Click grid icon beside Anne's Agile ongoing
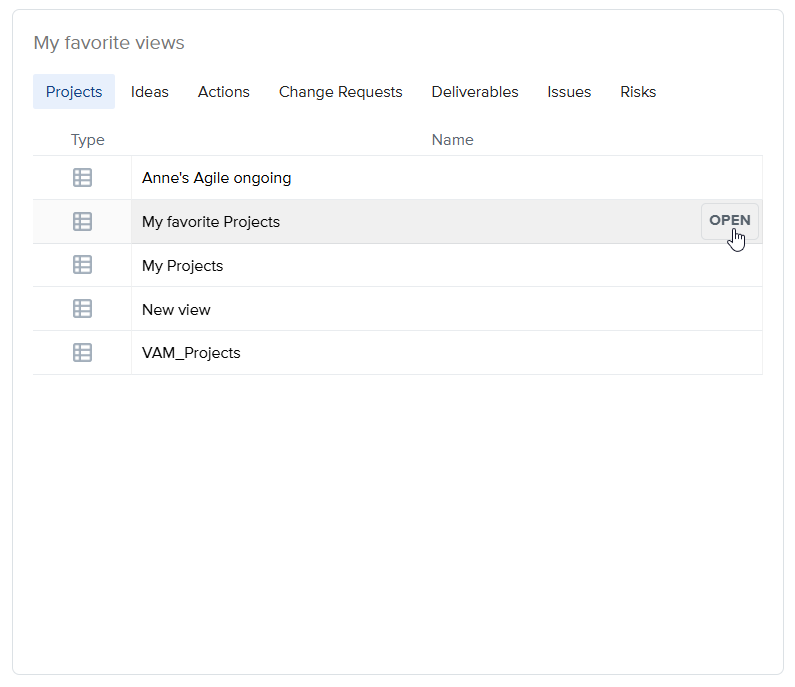Image resolution: width=795 pixels, height=687 pixels. pos(82,178)
